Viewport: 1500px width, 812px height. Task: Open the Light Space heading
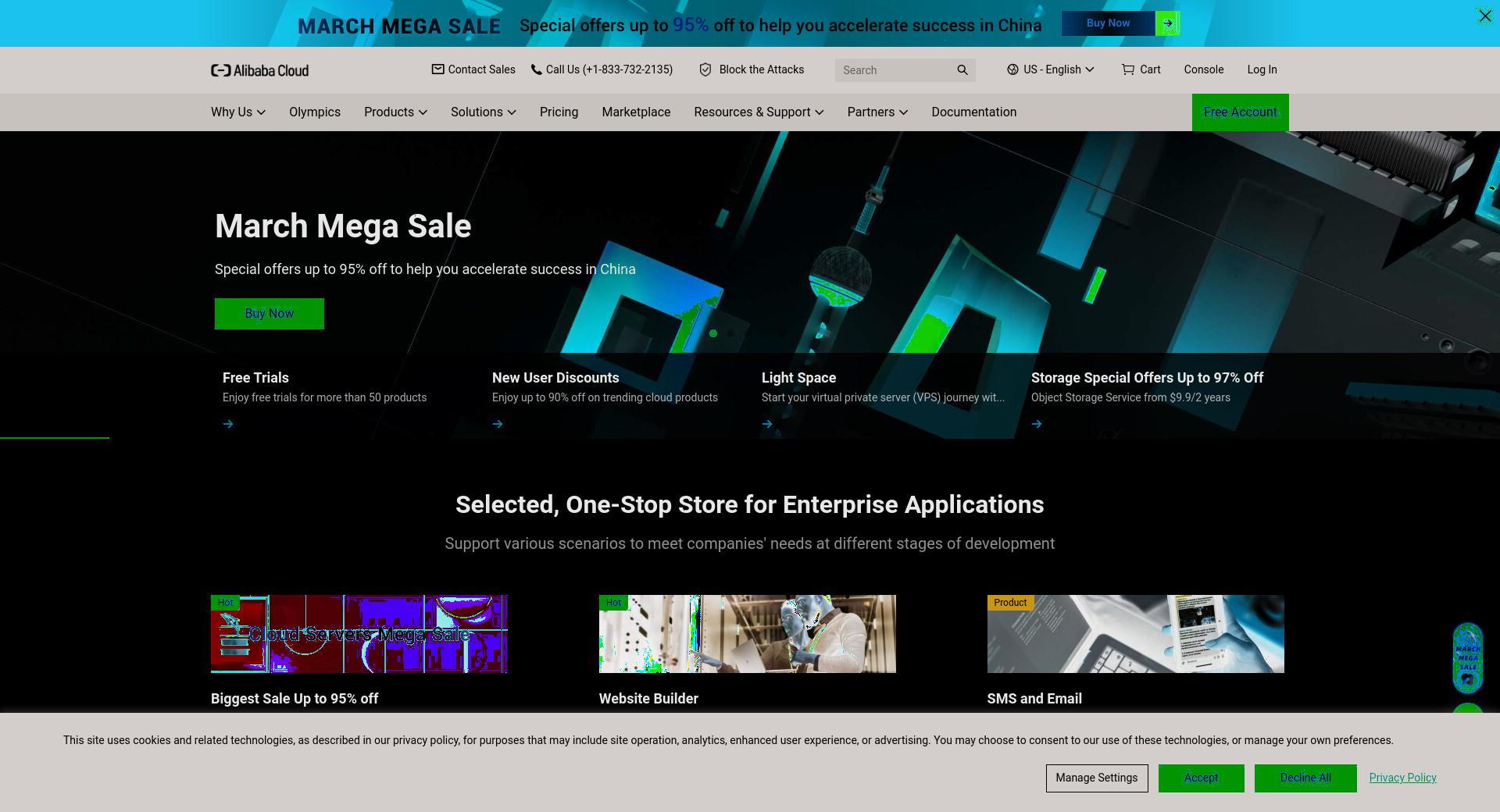[798, 378]
